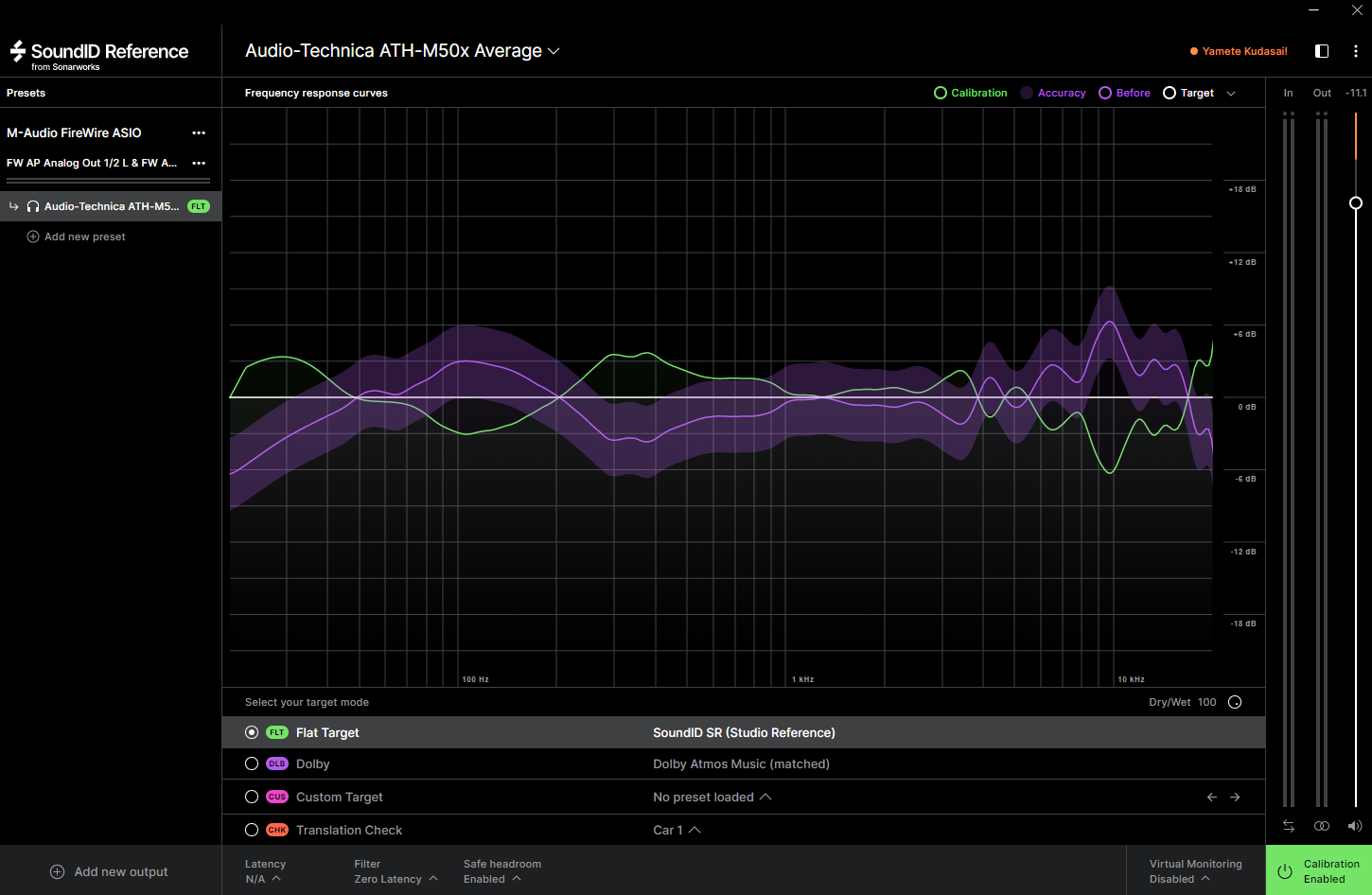1372x895 pixels.
Task: Mute output with the speaker icon
Action: click(x=1355, y=826)
